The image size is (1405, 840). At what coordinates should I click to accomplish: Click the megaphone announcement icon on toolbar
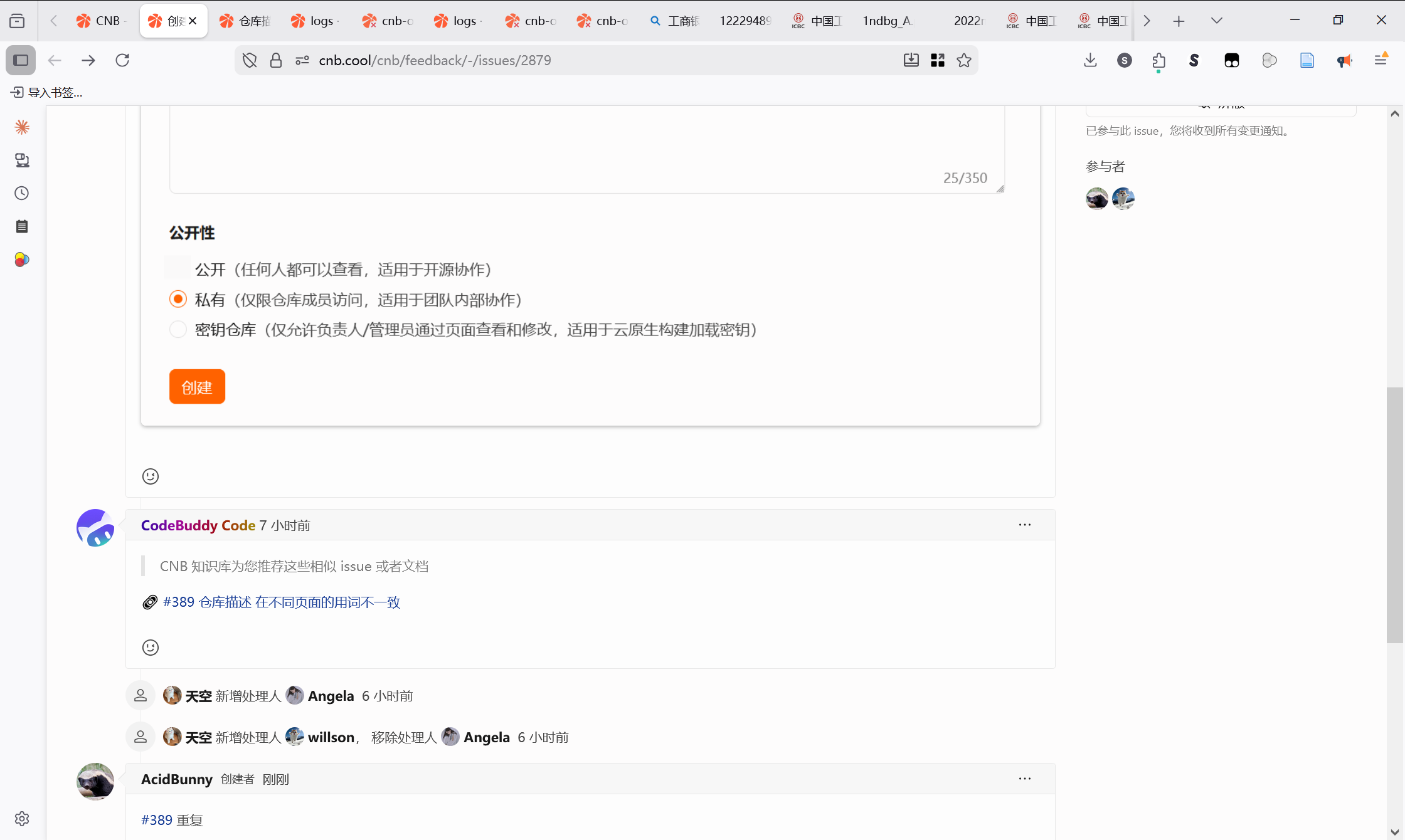(1344, 60)
